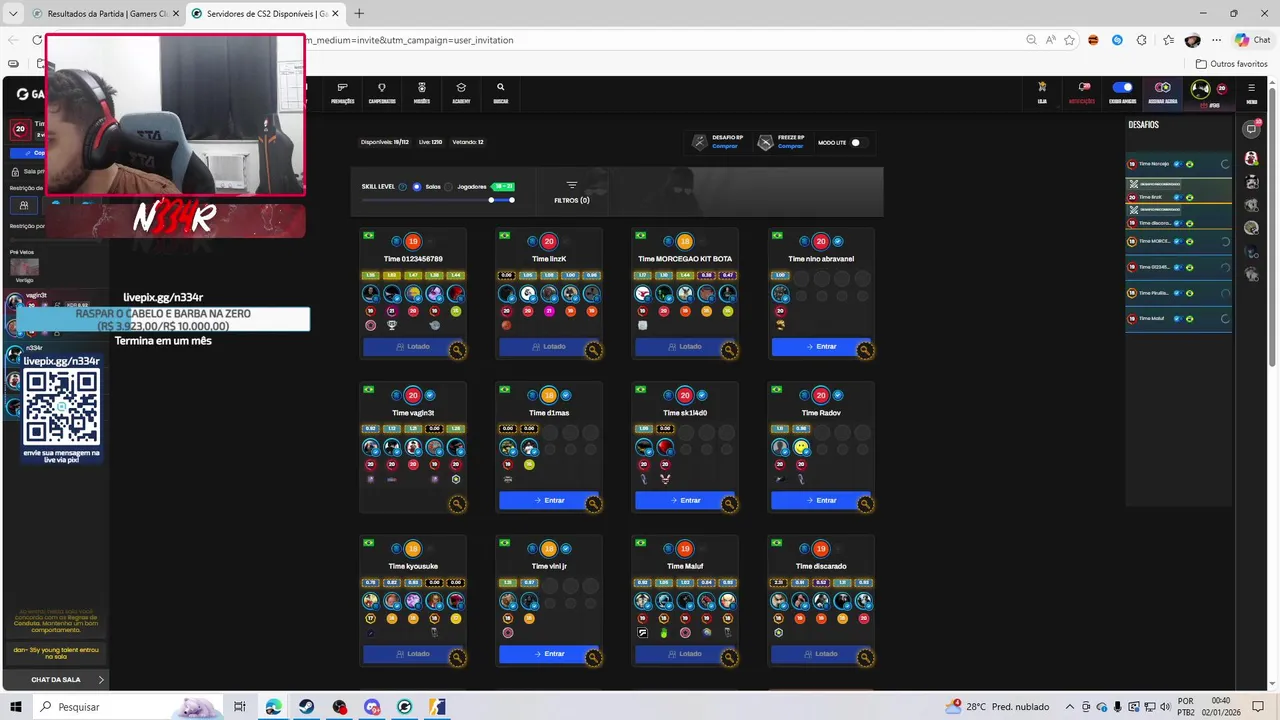Image resolution: width=1280 pixels, height=720 pixels.
Task: Open the Copilot Chat button in browser
Action: 1252,40
